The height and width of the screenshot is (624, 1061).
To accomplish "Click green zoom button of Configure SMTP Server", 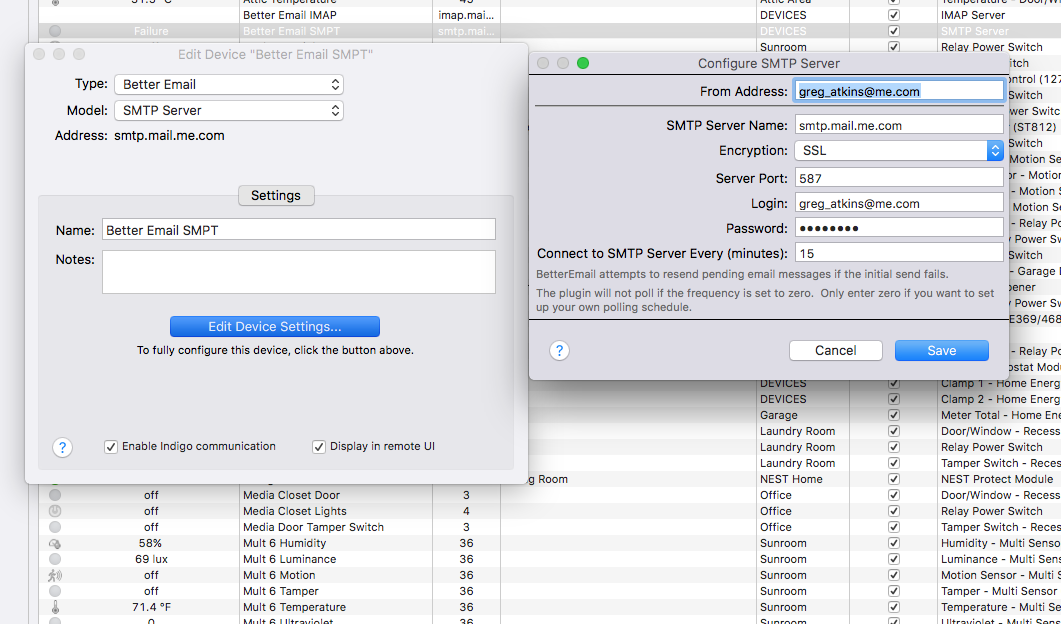I will [x=583, y=63].
